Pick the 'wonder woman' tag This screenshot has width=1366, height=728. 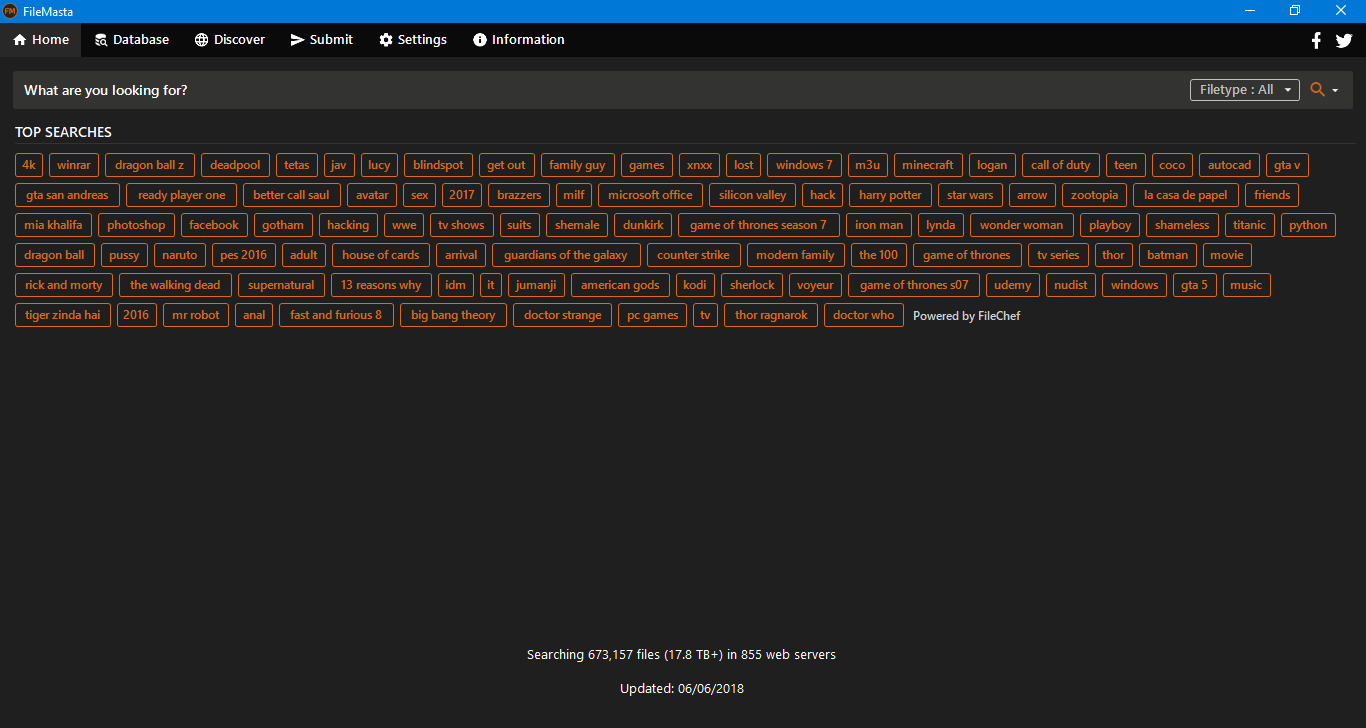click(1022, 225)
